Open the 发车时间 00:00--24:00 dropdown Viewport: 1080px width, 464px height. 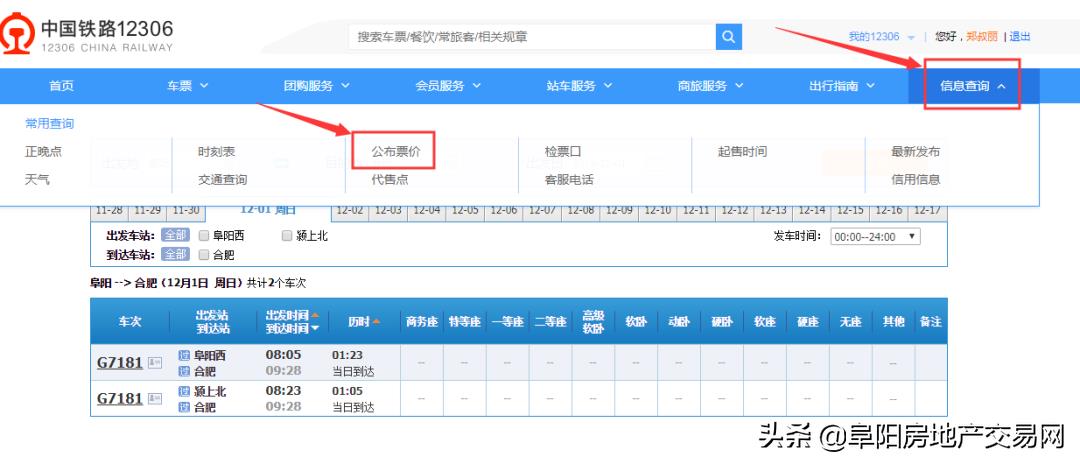(x=875, y=237)
